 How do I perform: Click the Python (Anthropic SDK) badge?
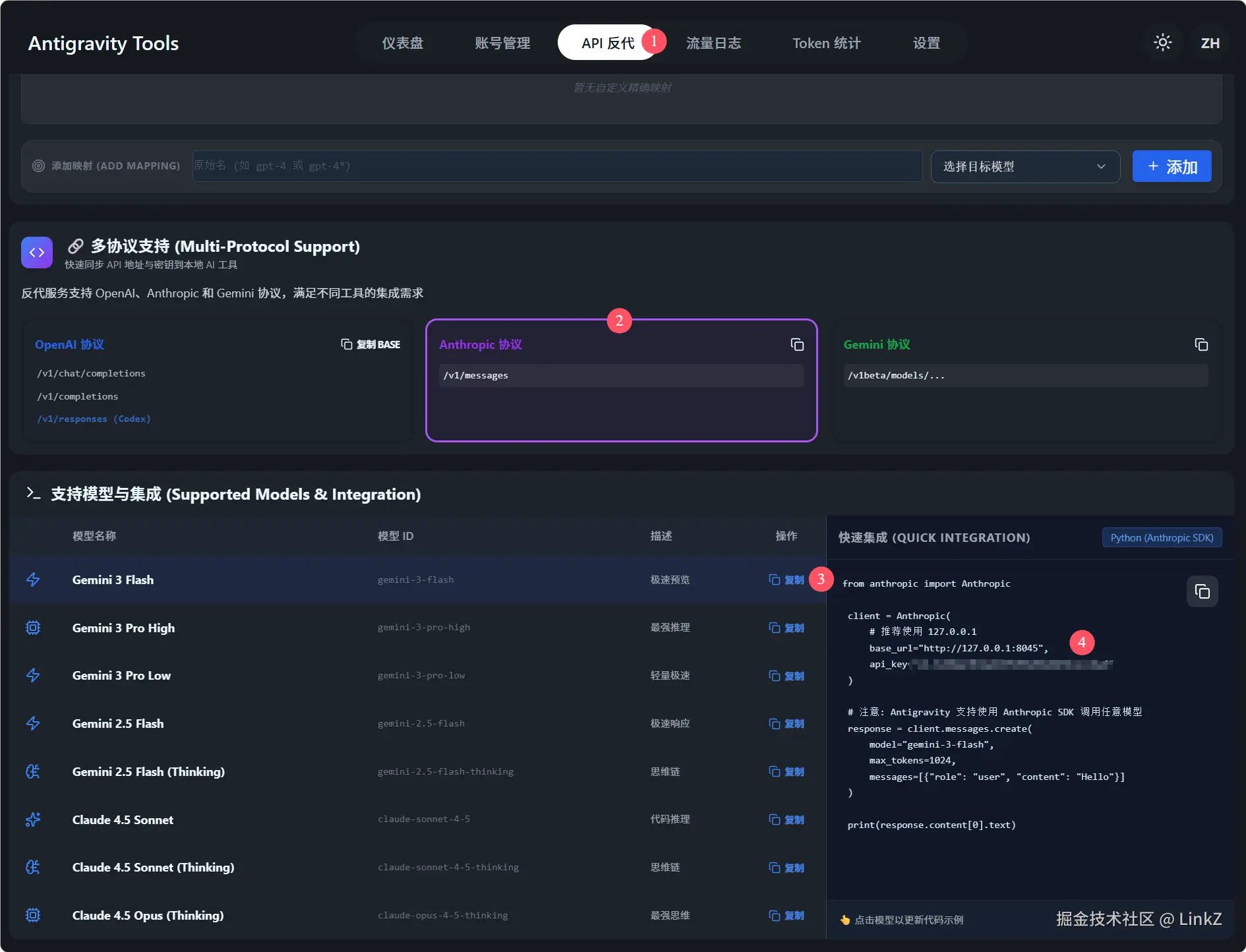1162,537
